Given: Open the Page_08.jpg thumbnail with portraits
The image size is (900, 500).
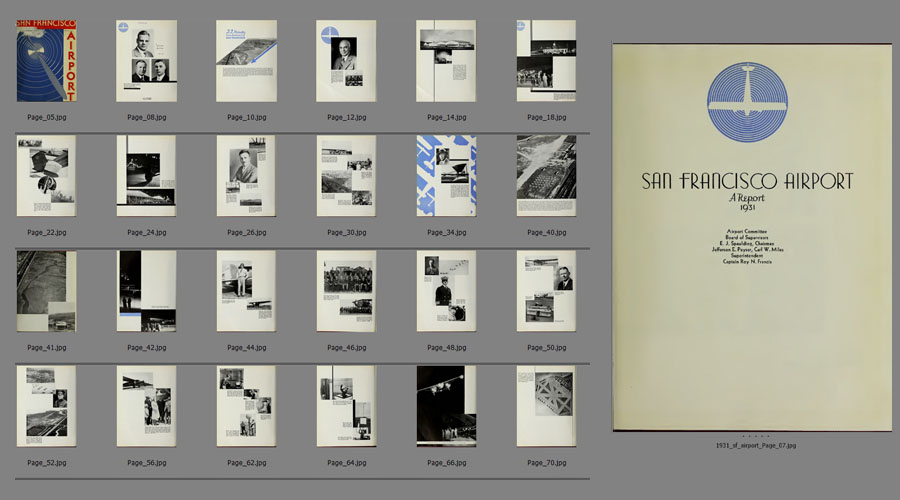Looking at the screenshot, I should click(x=146, y=61).
